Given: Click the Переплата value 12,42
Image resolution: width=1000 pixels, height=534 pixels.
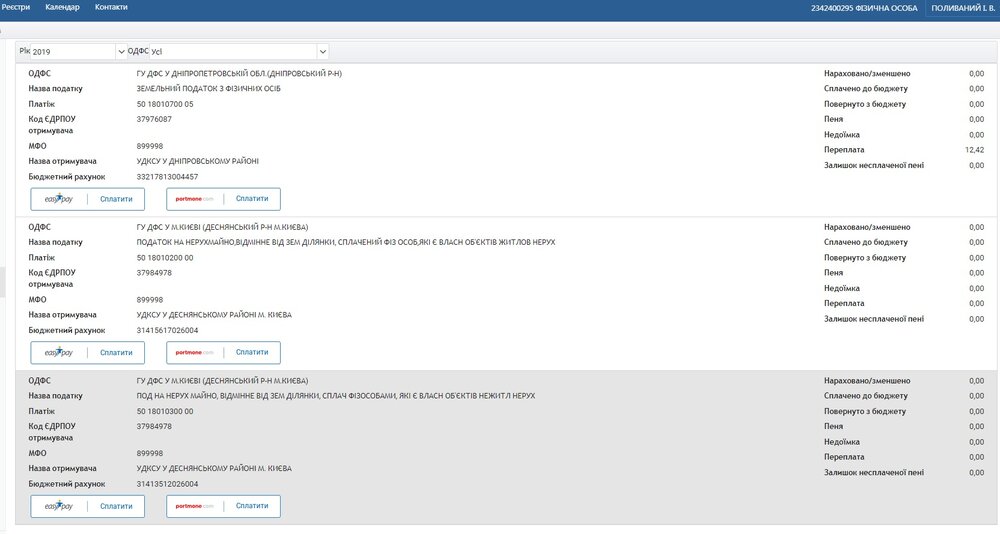Looking at the screenshot, I should click(974, 150).
